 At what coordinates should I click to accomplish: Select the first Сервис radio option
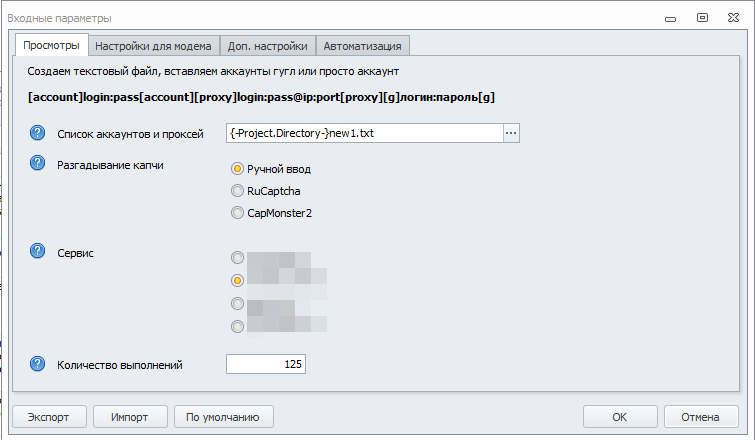(x=237, y=258)
